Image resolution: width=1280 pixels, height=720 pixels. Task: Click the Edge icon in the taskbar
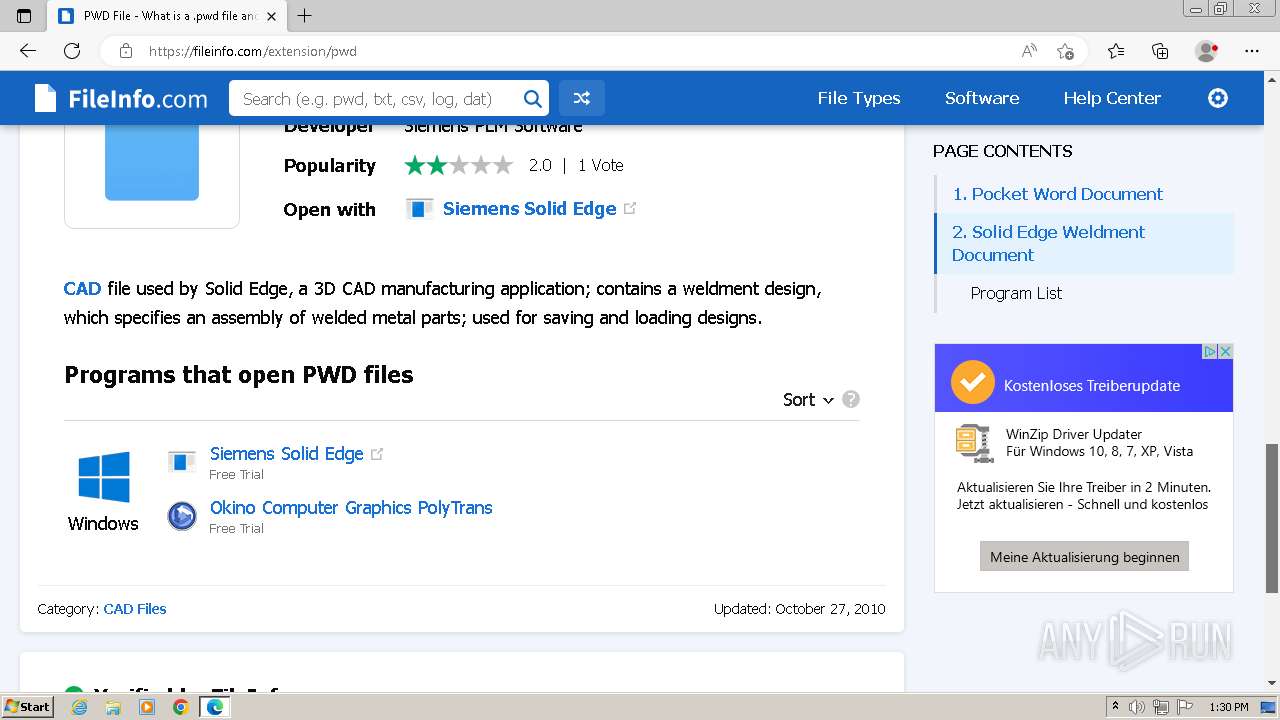[214, 707]
